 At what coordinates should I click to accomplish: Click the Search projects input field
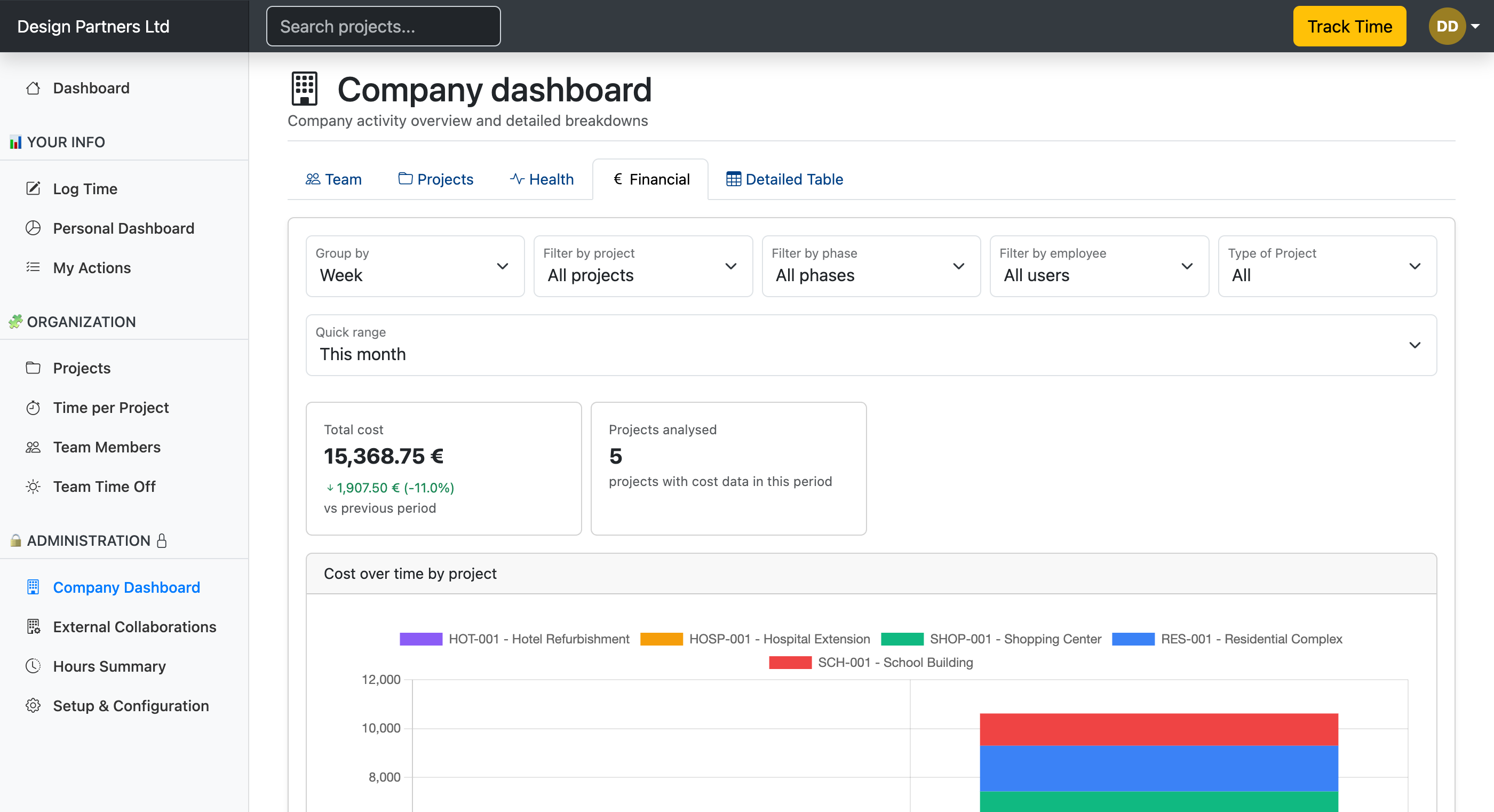[383, 26]
